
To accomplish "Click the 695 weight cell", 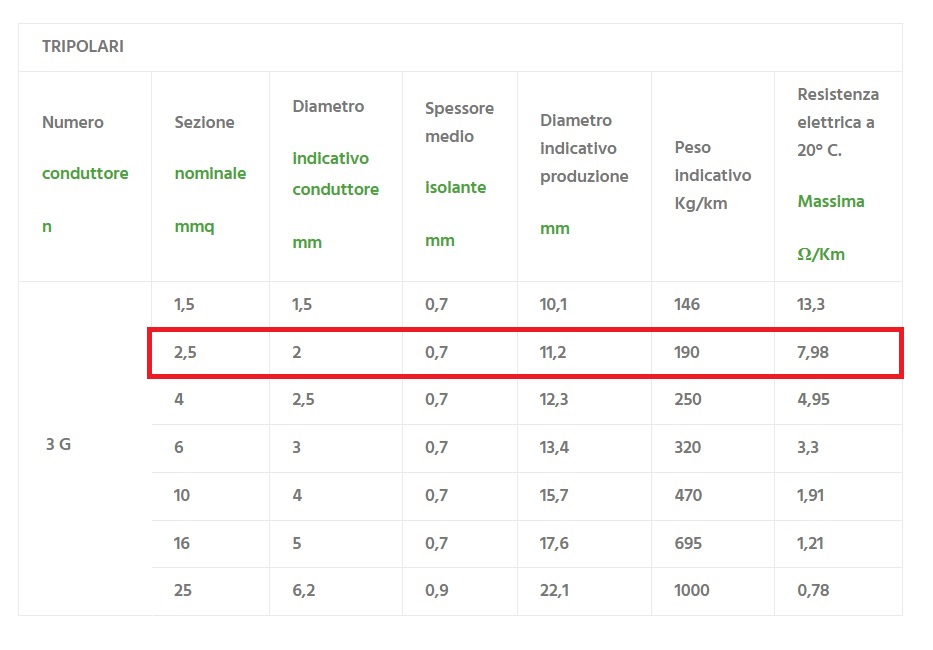I will pos(687,544).
